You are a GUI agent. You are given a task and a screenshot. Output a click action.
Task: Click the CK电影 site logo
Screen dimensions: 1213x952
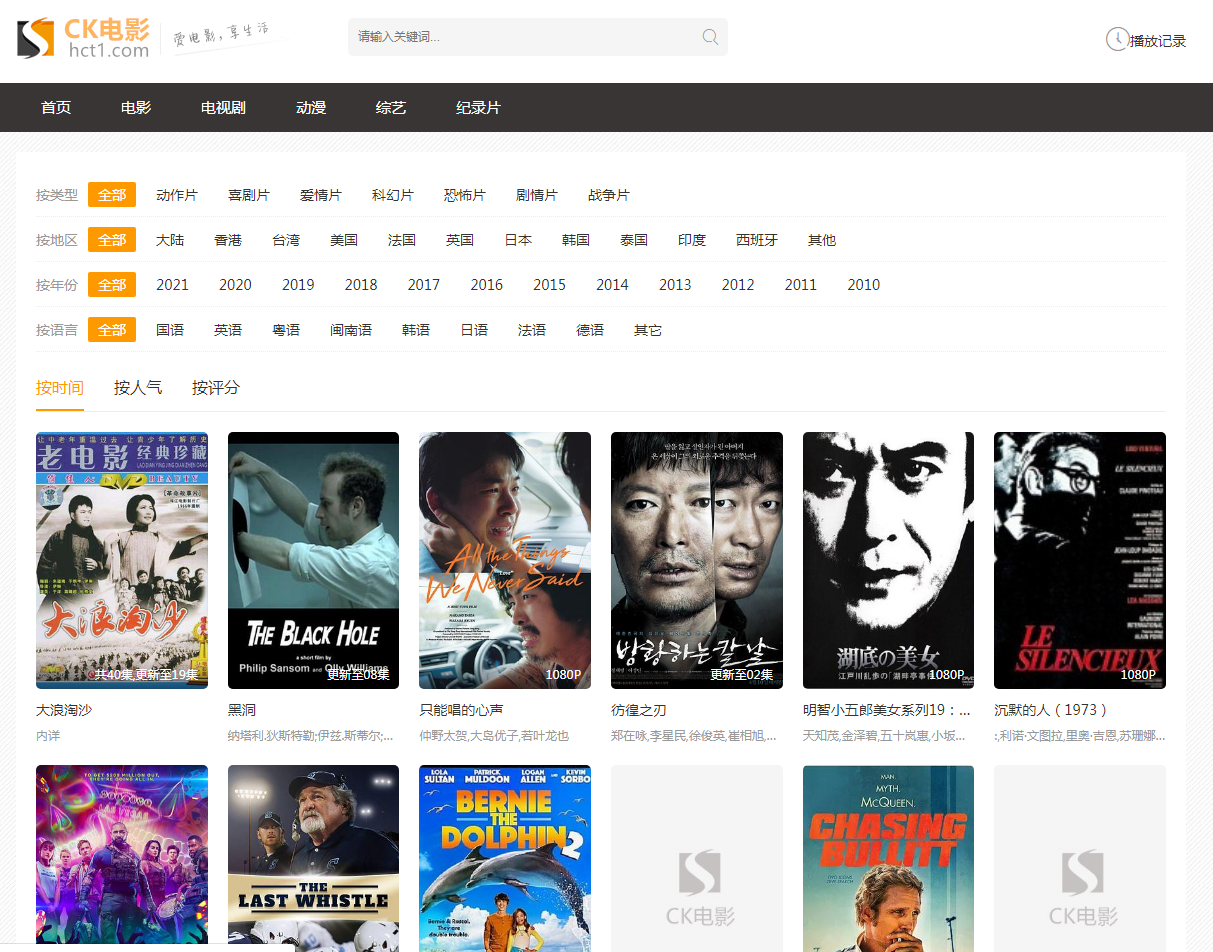(84, 38)
